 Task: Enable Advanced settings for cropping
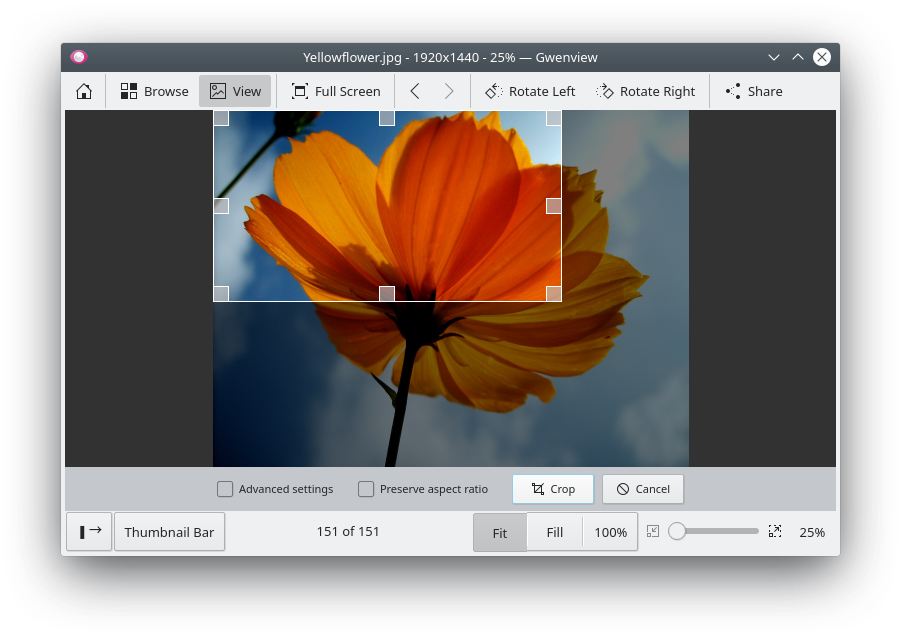(x=225, y=489)
